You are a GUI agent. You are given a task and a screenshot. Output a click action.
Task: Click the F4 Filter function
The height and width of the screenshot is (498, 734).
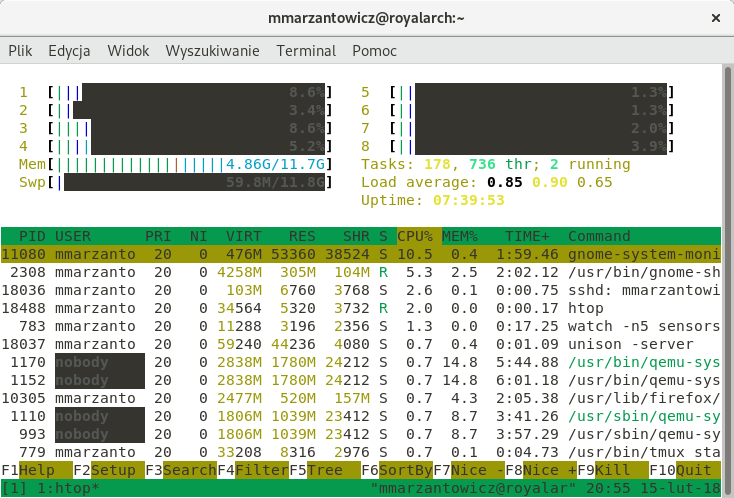pos(253,470)
